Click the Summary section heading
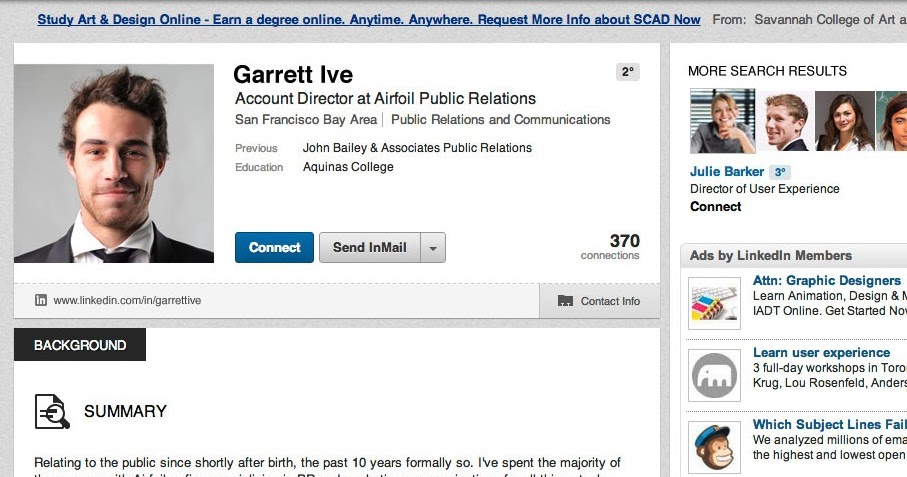 click(x=125, y=411)
